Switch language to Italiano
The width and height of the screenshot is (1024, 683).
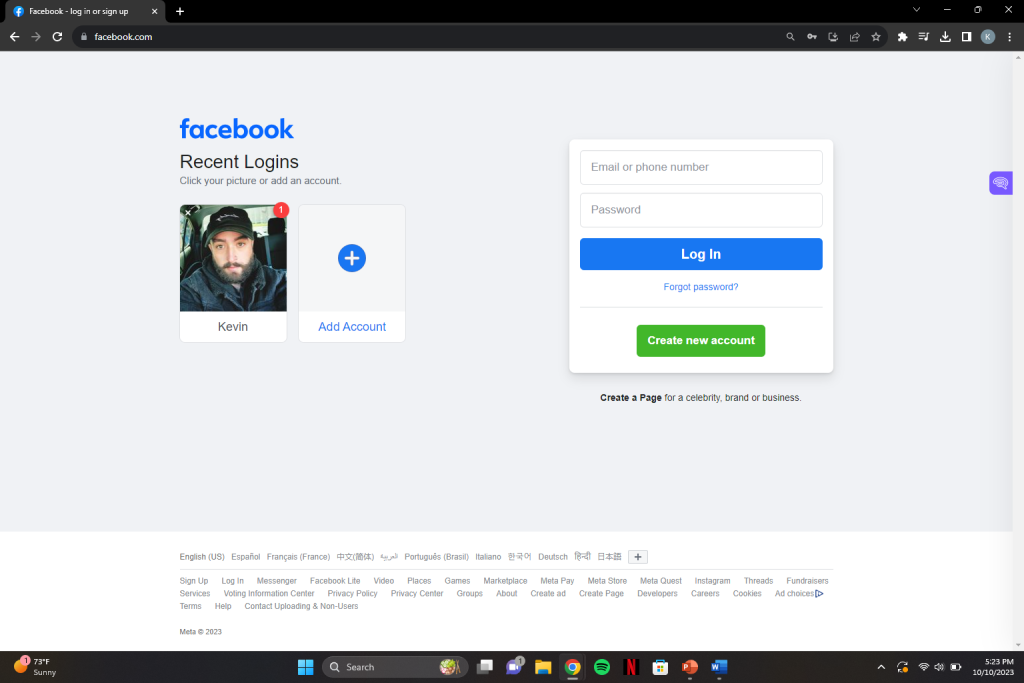tap(488, 557)
